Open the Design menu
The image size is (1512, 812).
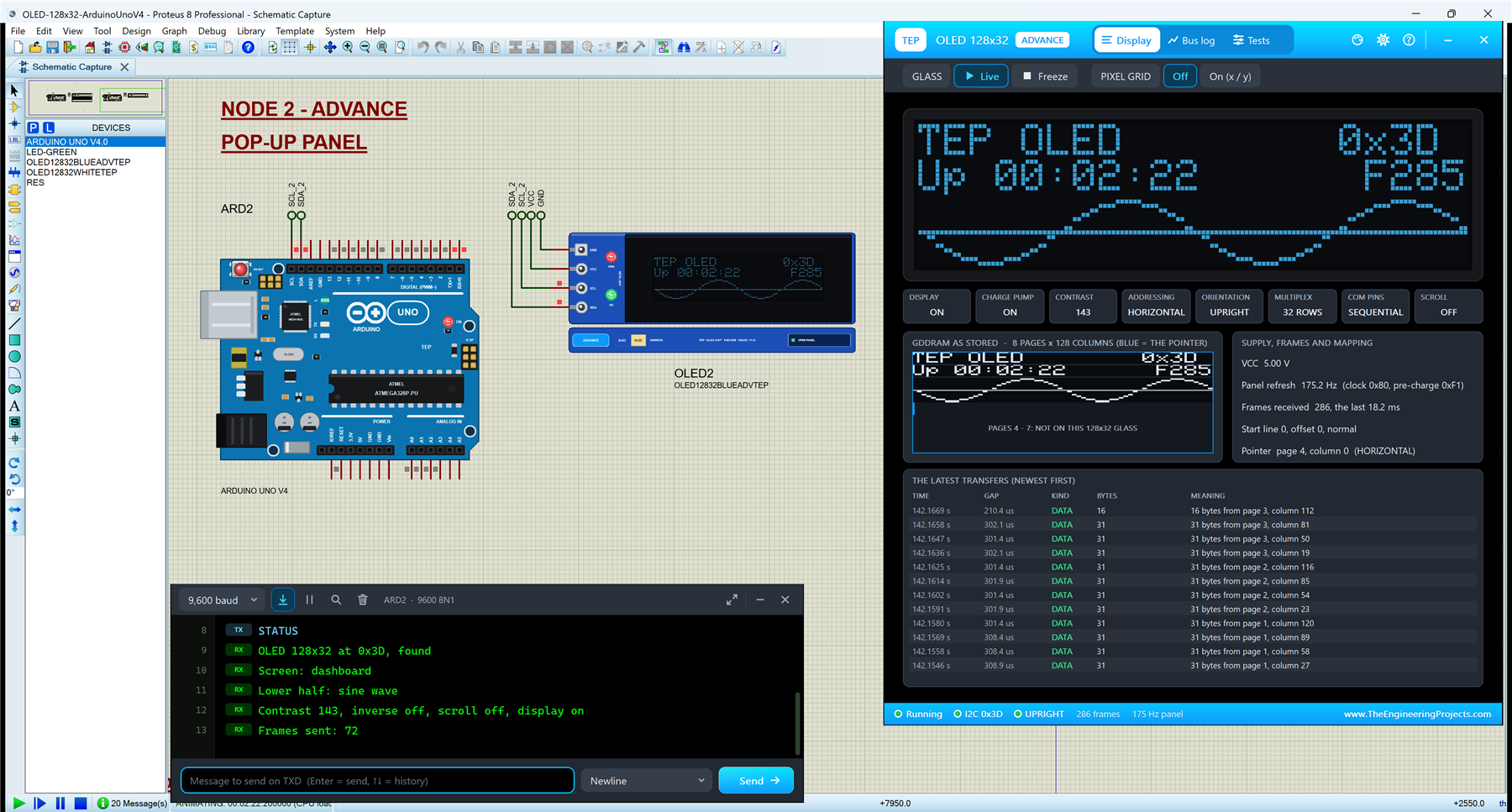coord(136,31)
